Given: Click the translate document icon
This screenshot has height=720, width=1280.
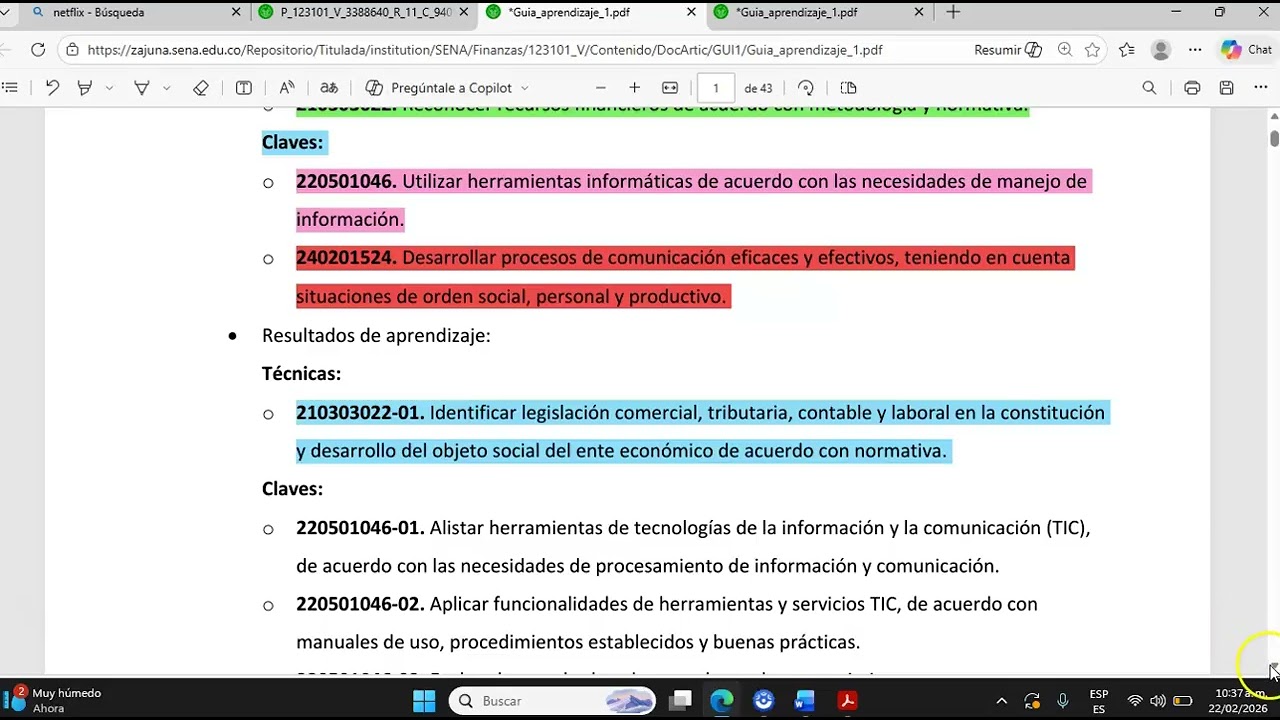Looking at the screenshot, I should pyautogui.click(x=329, y=88).
